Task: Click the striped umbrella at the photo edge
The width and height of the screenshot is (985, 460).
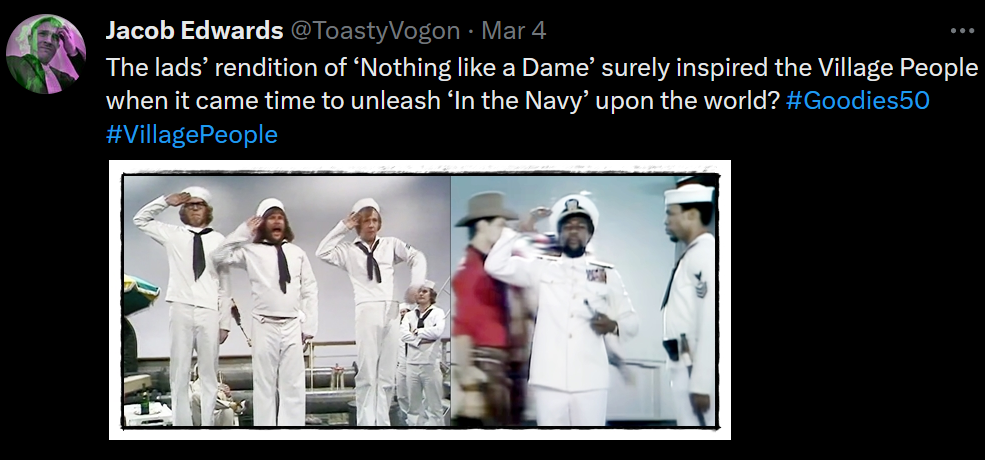Action: coord(138,294)
